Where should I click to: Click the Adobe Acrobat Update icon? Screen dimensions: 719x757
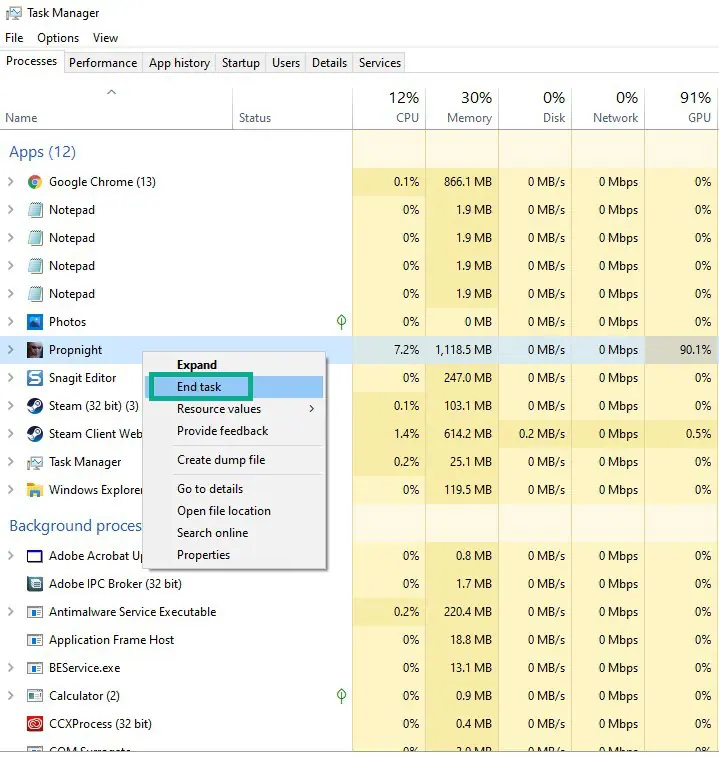[x=34, y=556]
